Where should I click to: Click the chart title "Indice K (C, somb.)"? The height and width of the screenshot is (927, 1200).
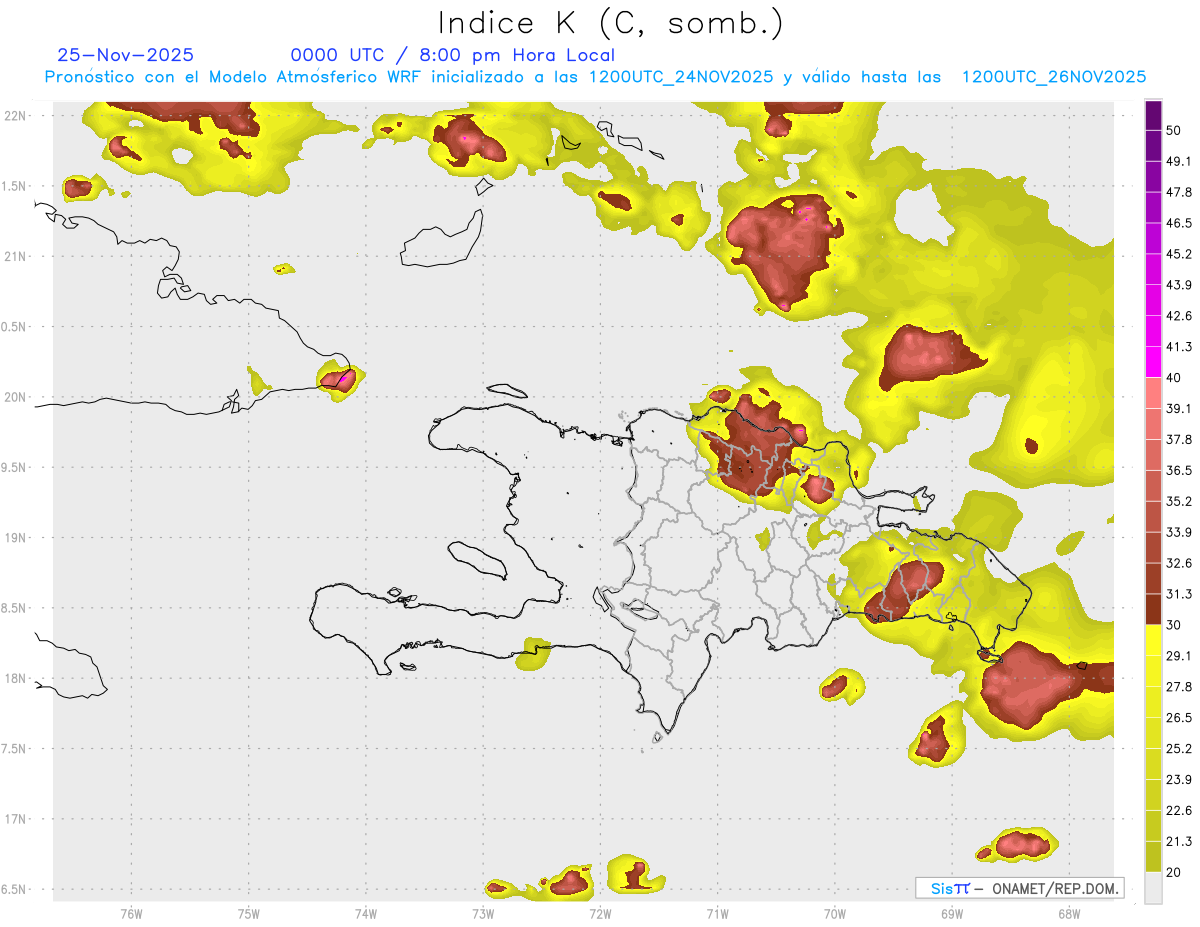click(x=611, y=24)
